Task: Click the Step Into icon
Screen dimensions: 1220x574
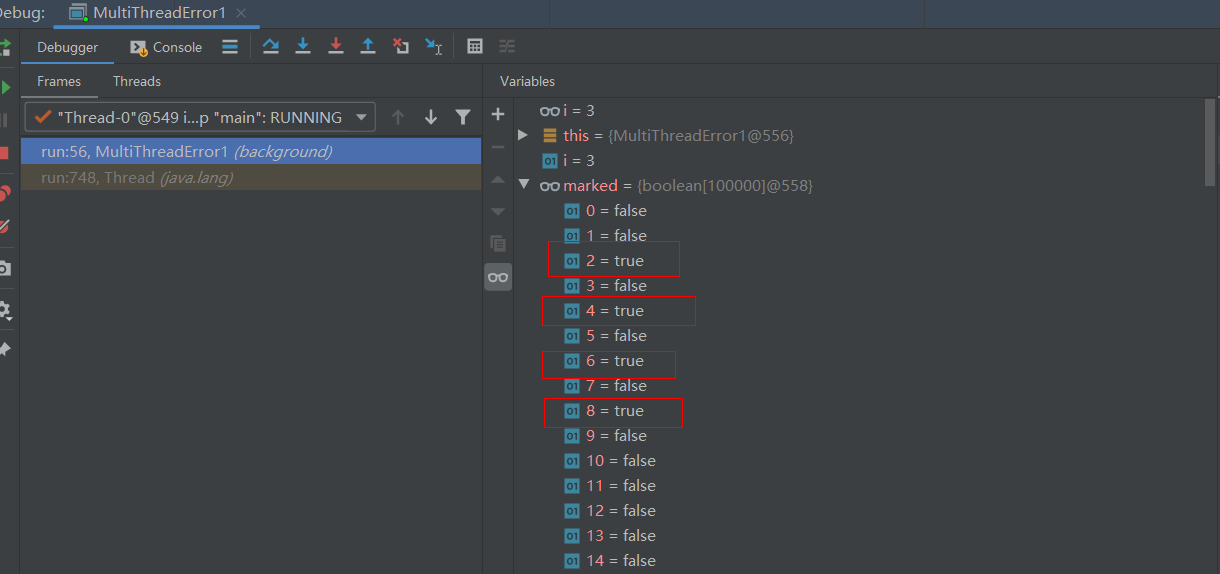Action: pos(303,46)
